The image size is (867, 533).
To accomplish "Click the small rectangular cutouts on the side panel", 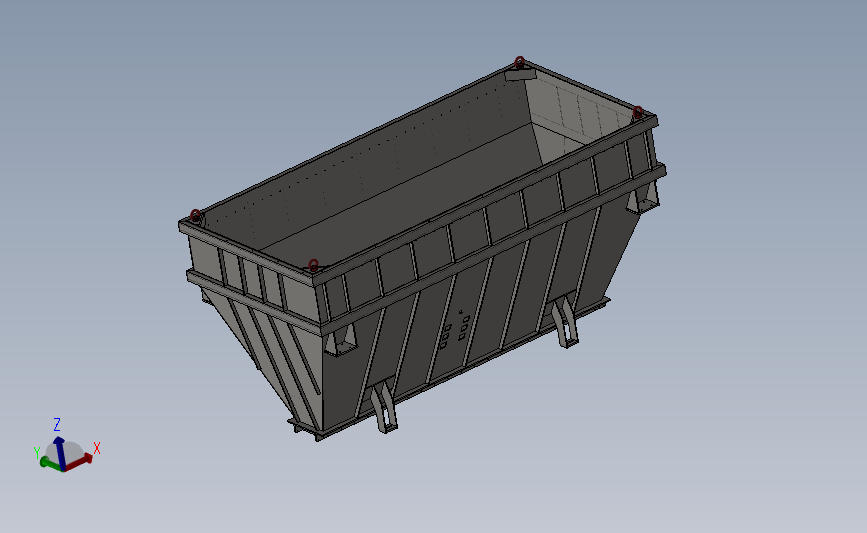I will [456, 331].
